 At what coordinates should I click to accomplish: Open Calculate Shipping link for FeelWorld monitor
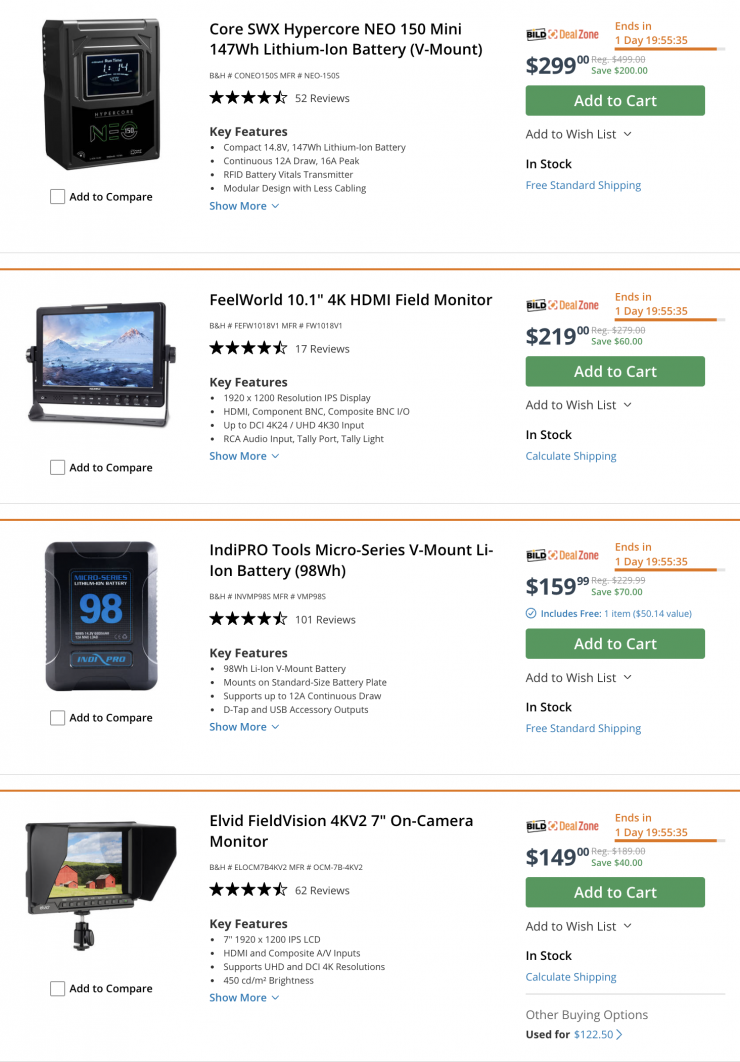tap(571, 456)
